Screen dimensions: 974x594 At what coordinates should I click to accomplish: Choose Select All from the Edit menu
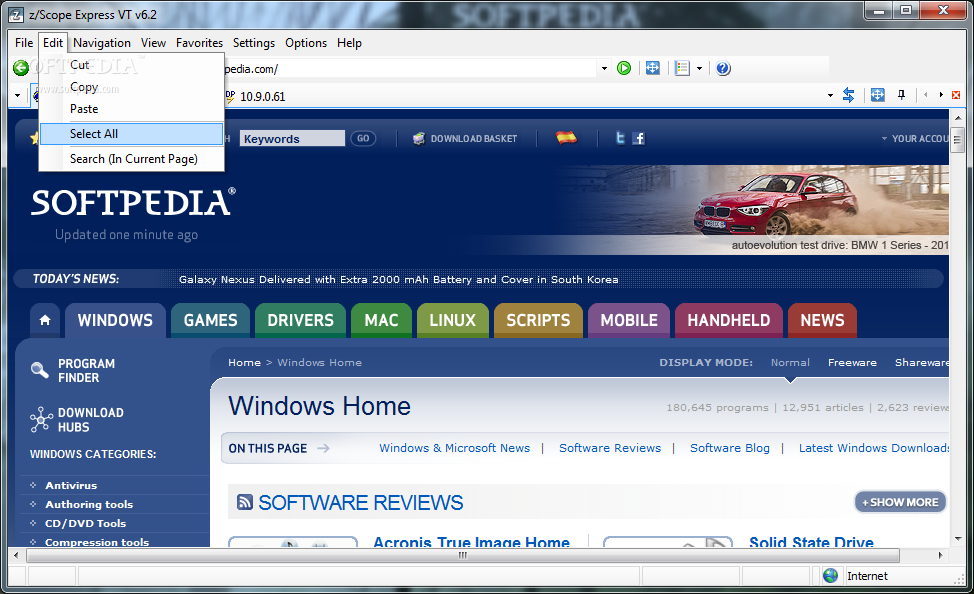pyautogui.click(x=131, y=134)
